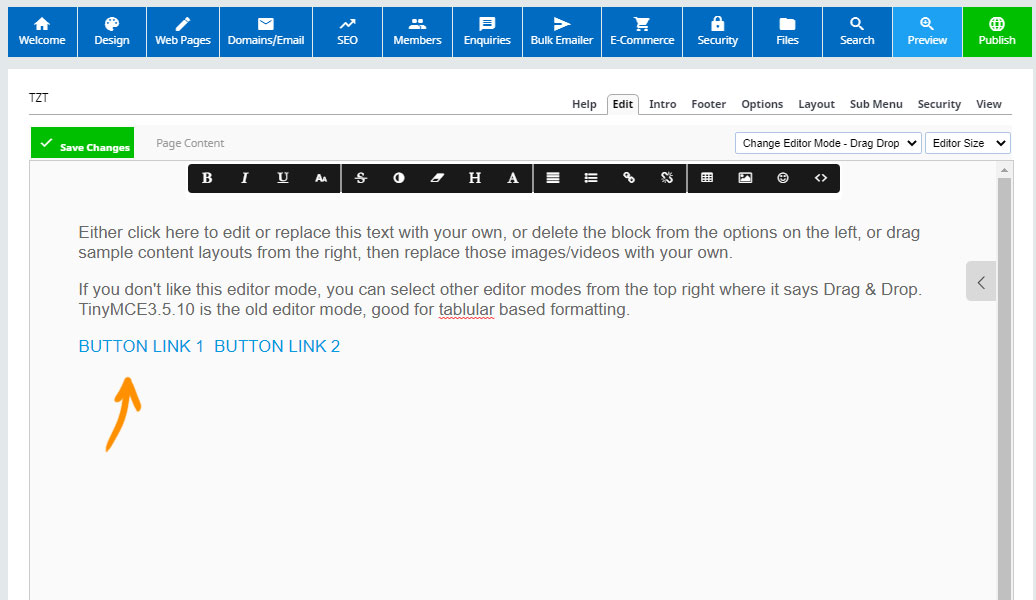Open the emoji smiley picker

pyautogui.click(x=783, y=178)
